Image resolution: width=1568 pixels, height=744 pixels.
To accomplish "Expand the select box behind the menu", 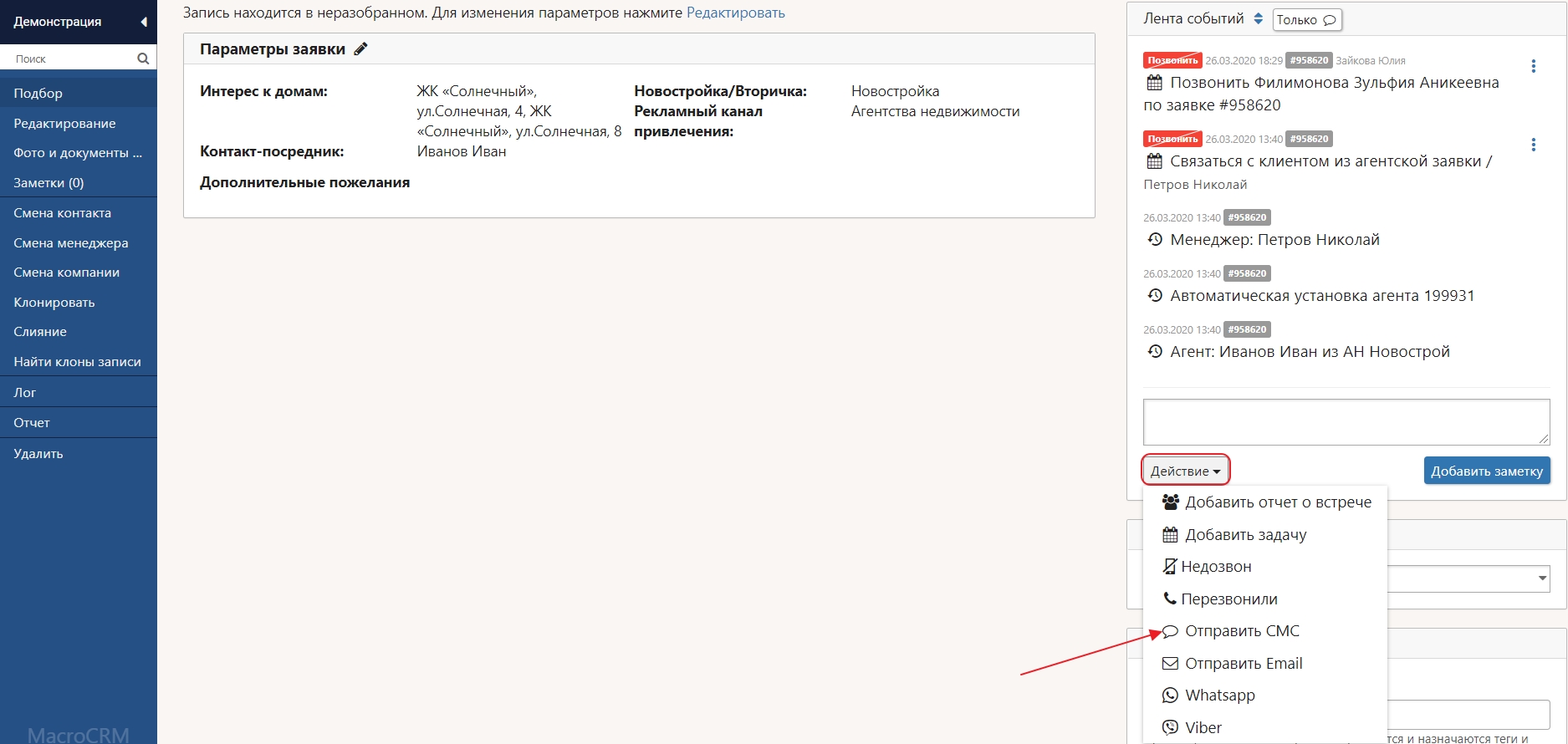I will pos(1541,578).
